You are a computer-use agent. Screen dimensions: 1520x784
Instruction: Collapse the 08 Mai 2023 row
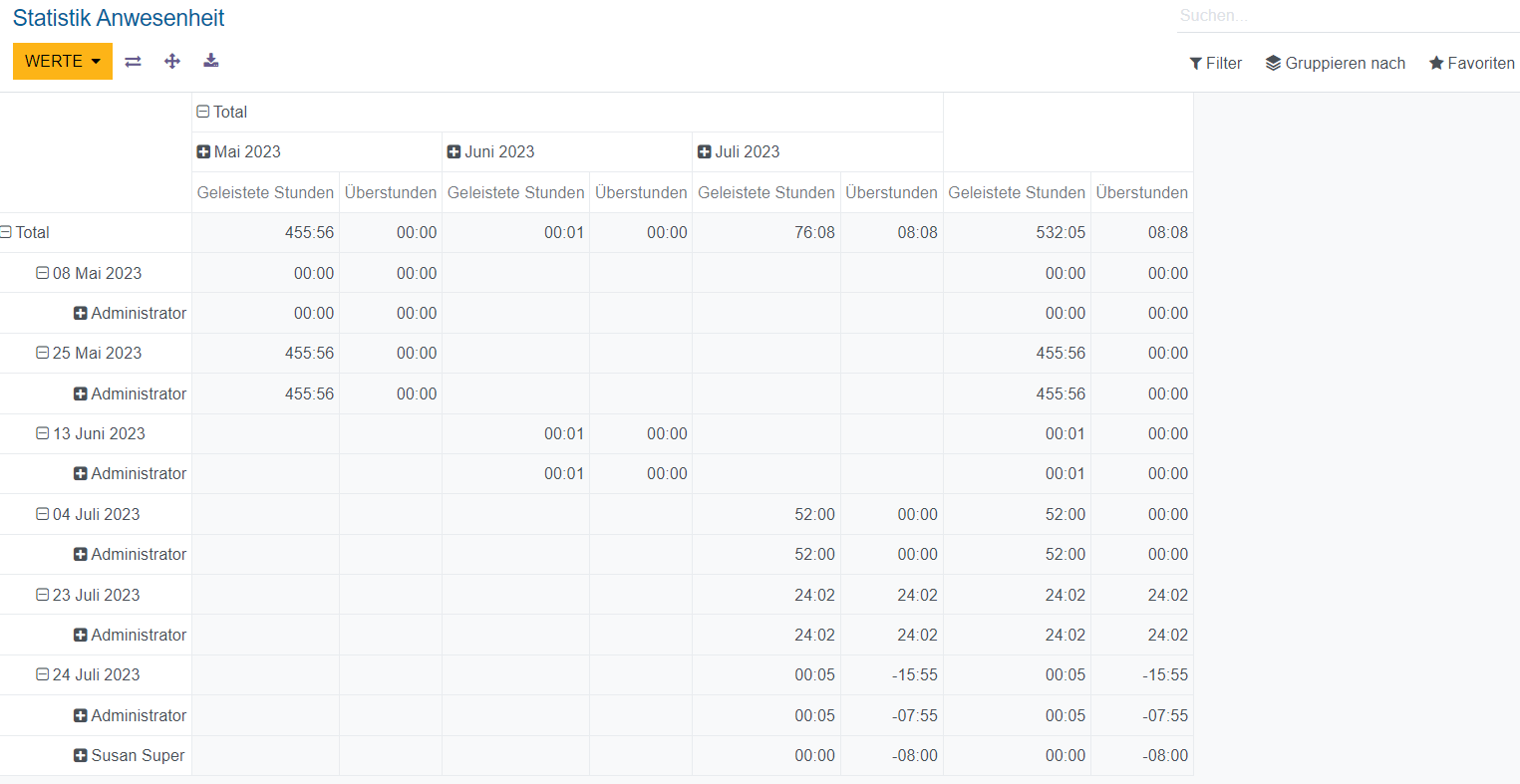click(89, 274)
